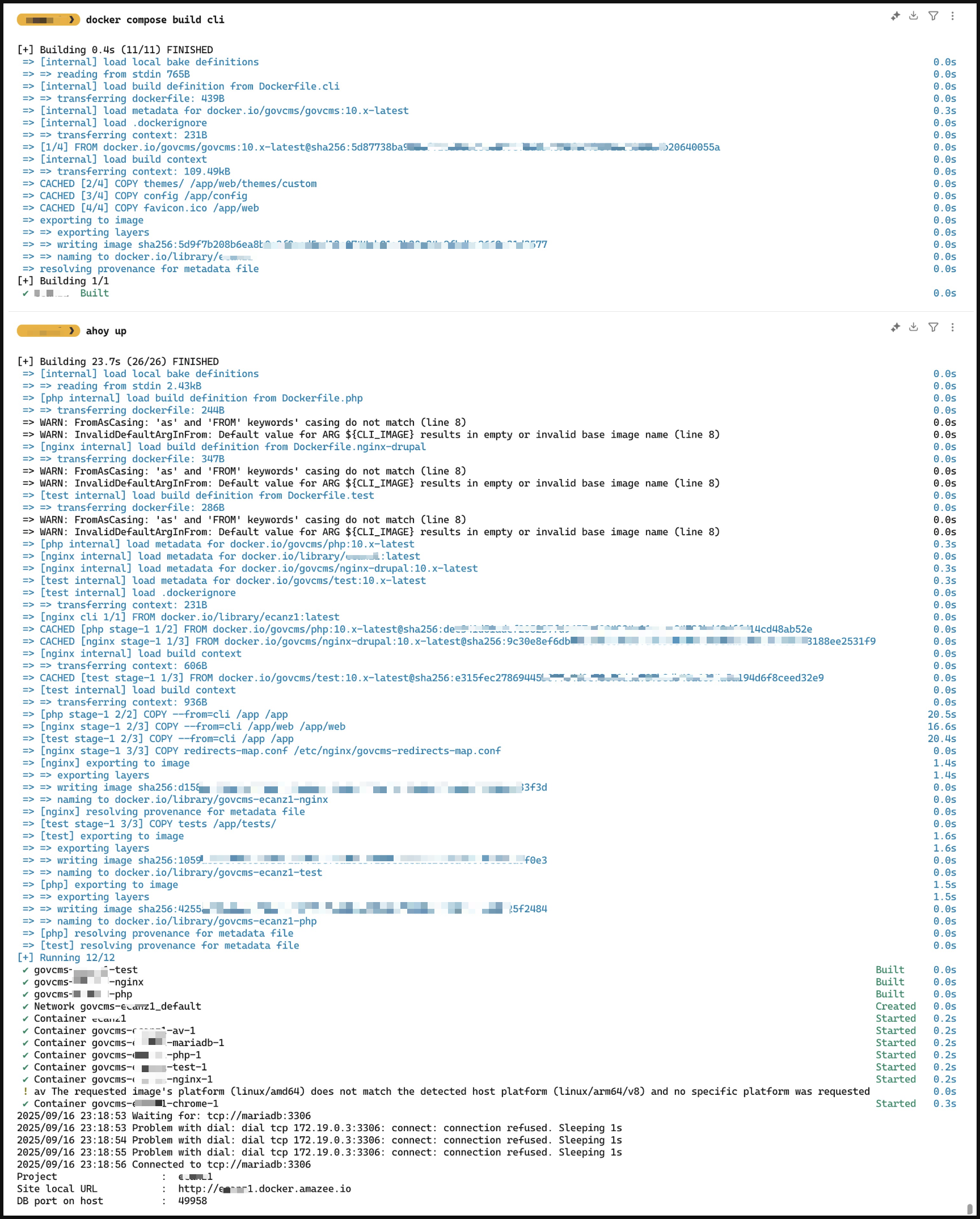Select the 'docker compose build cli' command text
Viewport: 980px width, 1219px height.
point(155,20)
